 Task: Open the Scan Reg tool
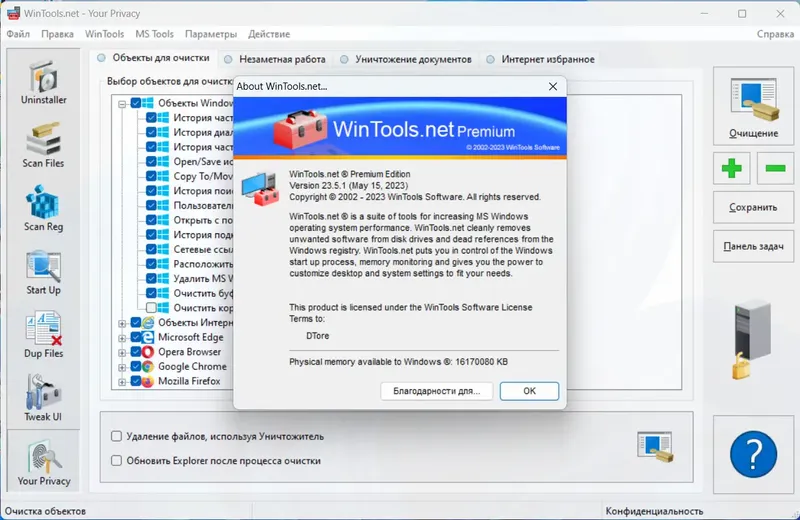[43, 209]
